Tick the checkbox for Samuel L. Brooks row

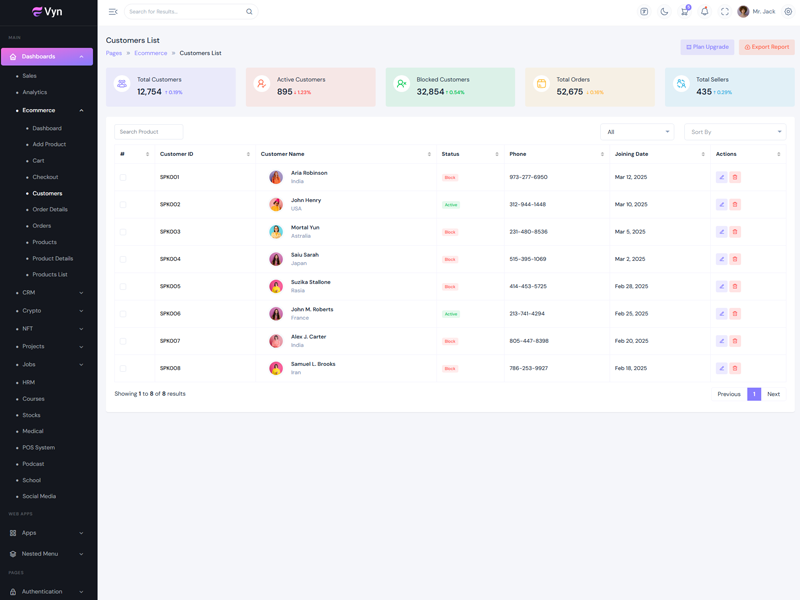click(123, 368)
